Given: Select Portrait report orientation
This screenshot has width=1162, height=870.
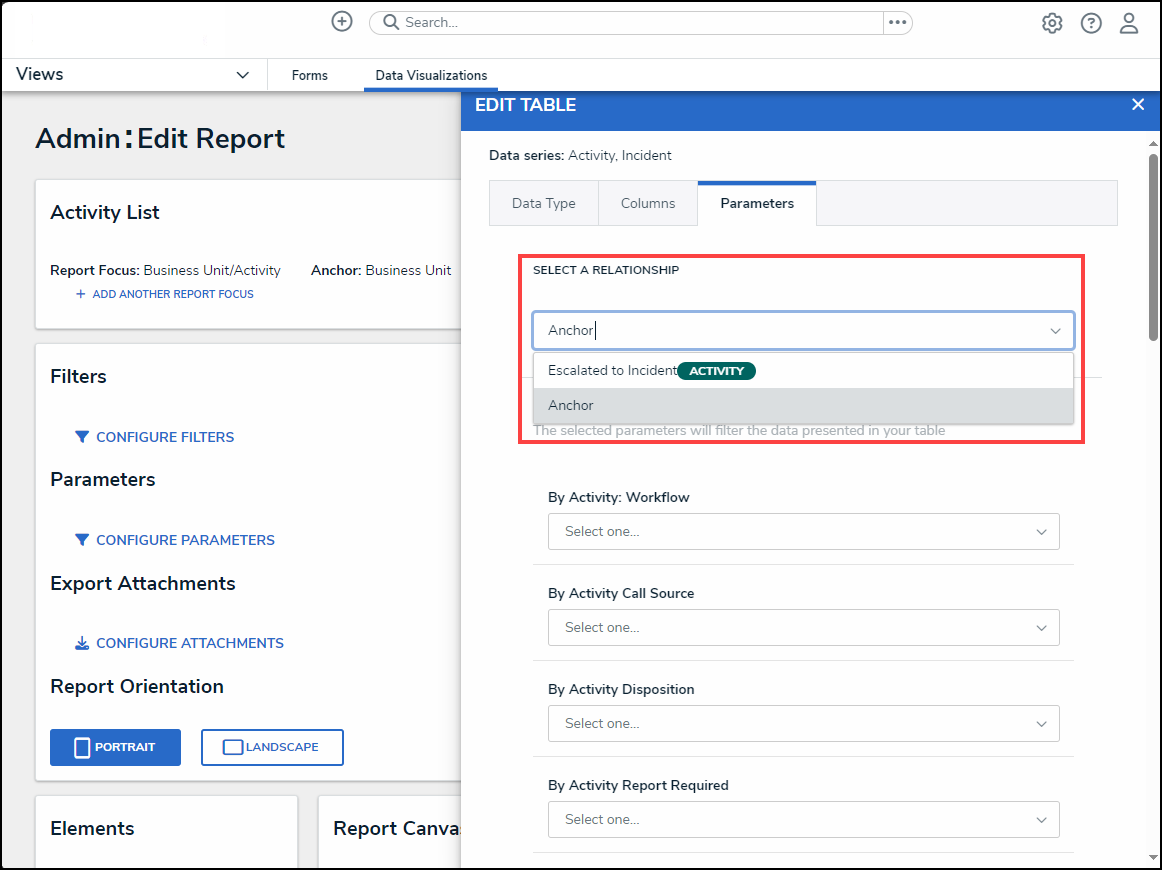Looking at the screenshot, I should (x=115, y=747).
